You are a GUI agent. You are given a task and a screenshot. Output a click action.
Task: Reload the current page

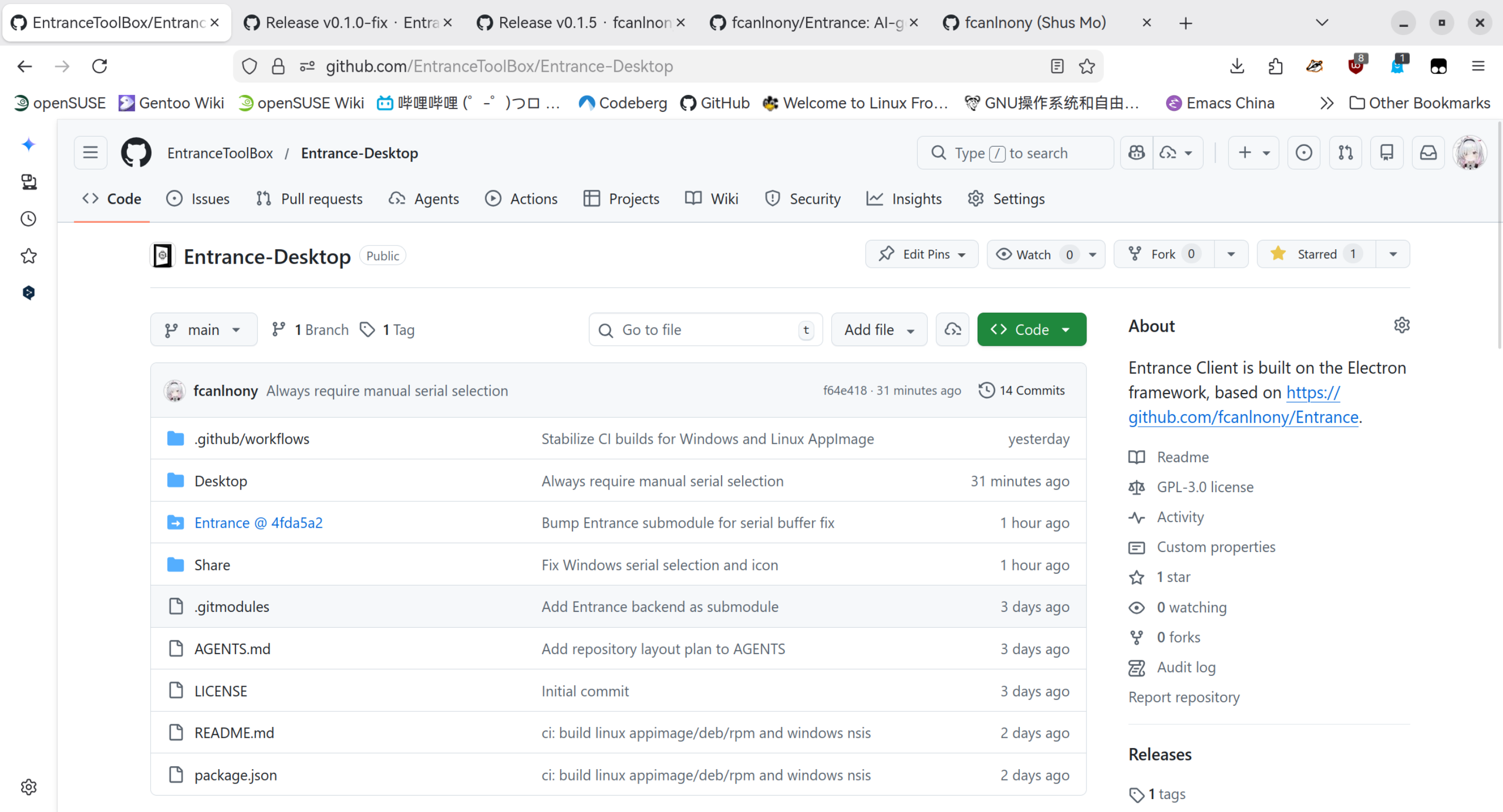[100, 66]
